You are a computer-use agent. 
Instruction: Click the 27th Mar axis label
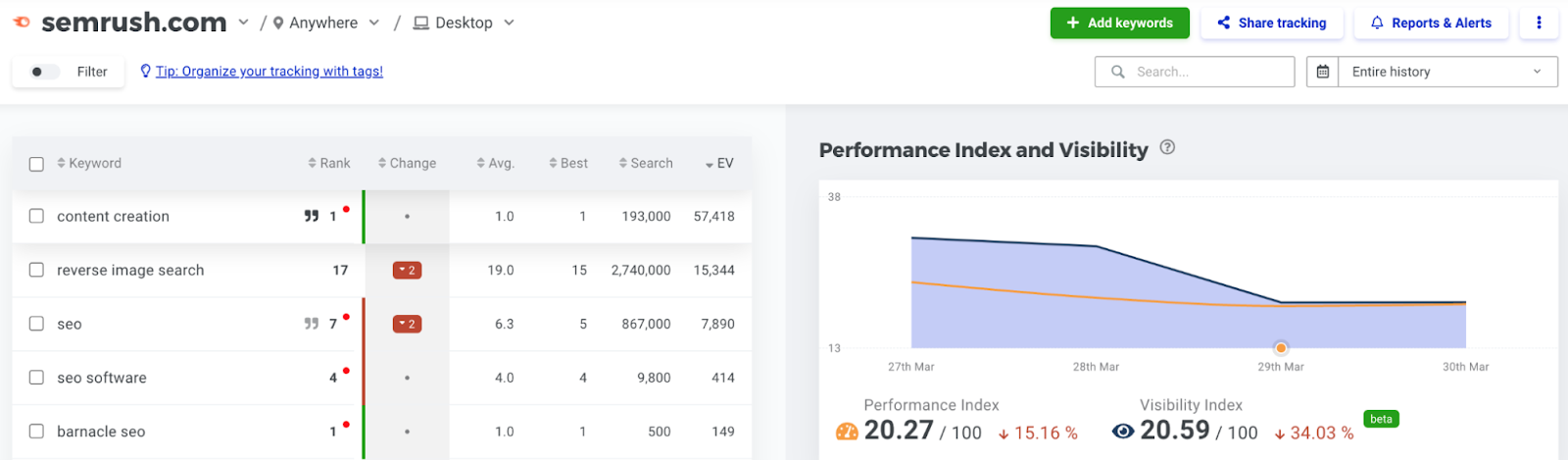point(911,367)
